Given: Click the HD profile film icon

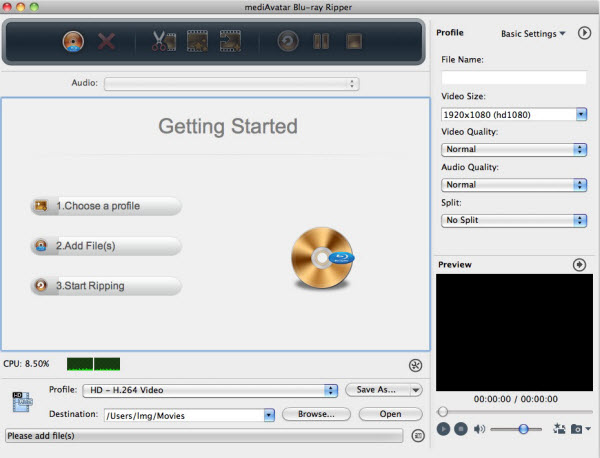Looking at the screenshot, I should point(22,401).
